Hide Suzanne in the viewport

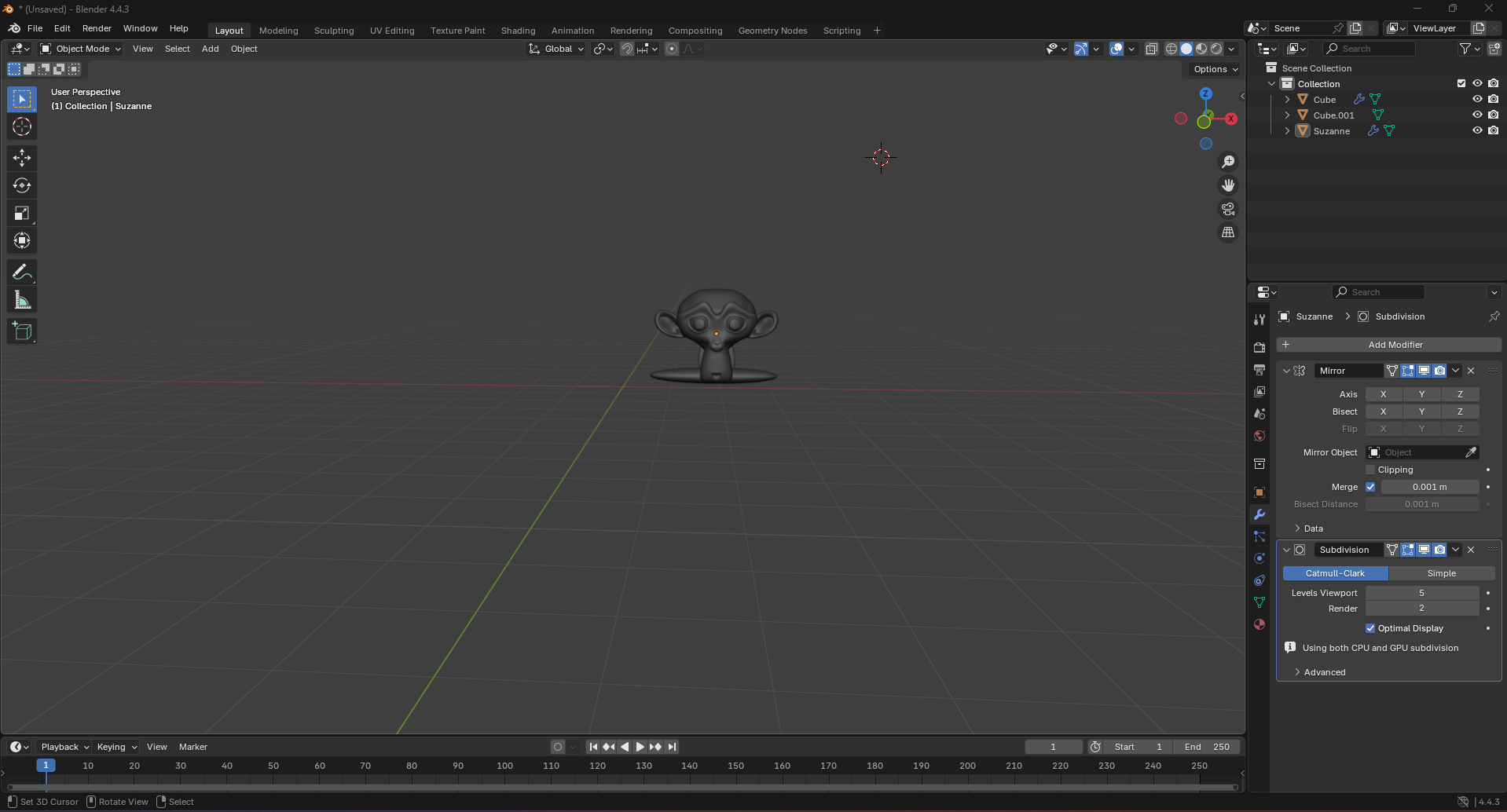(1477, 130)
